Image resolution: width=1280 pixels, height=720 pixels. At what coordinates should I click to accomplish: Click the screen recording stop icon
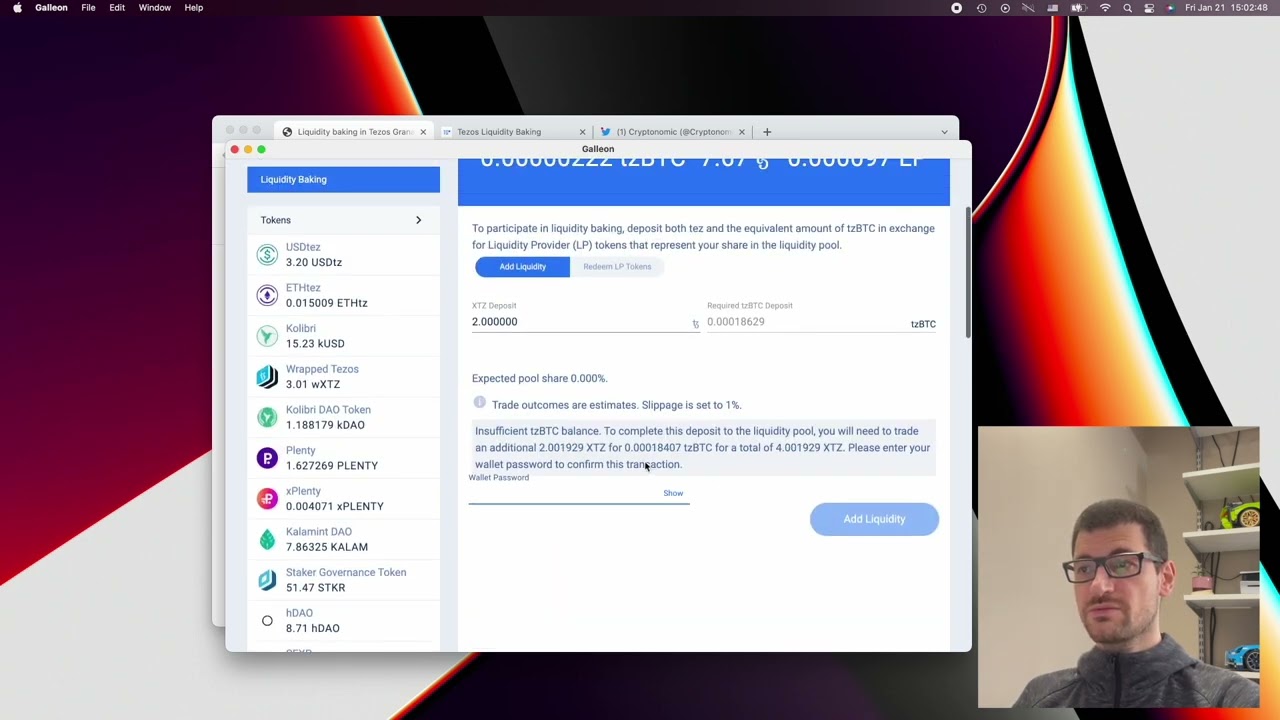(x=956, y=8)
